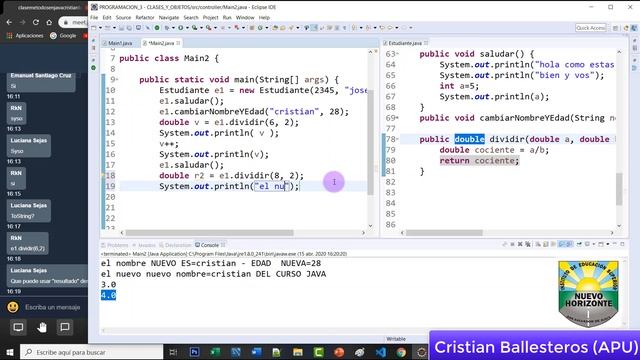The height and width of the screenshot is (360, 640).
Task: Select the Main2.java editor tab
Action: [x=161, y=43]
